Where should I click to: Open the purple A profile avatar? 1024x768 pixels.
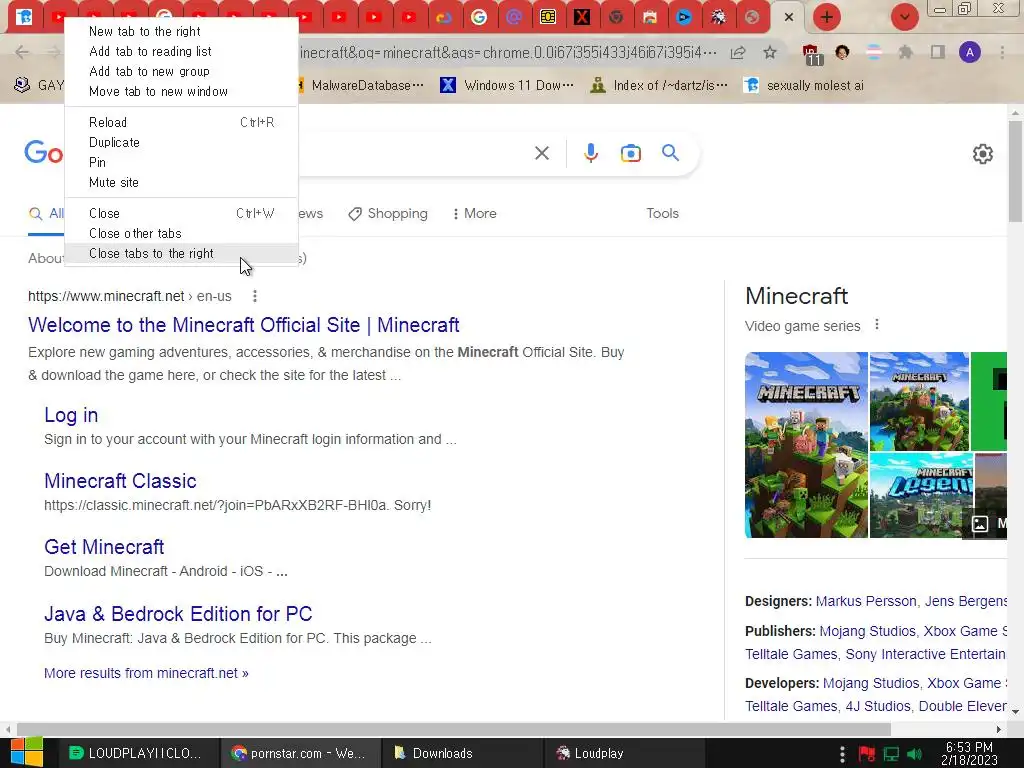(969, 52)
